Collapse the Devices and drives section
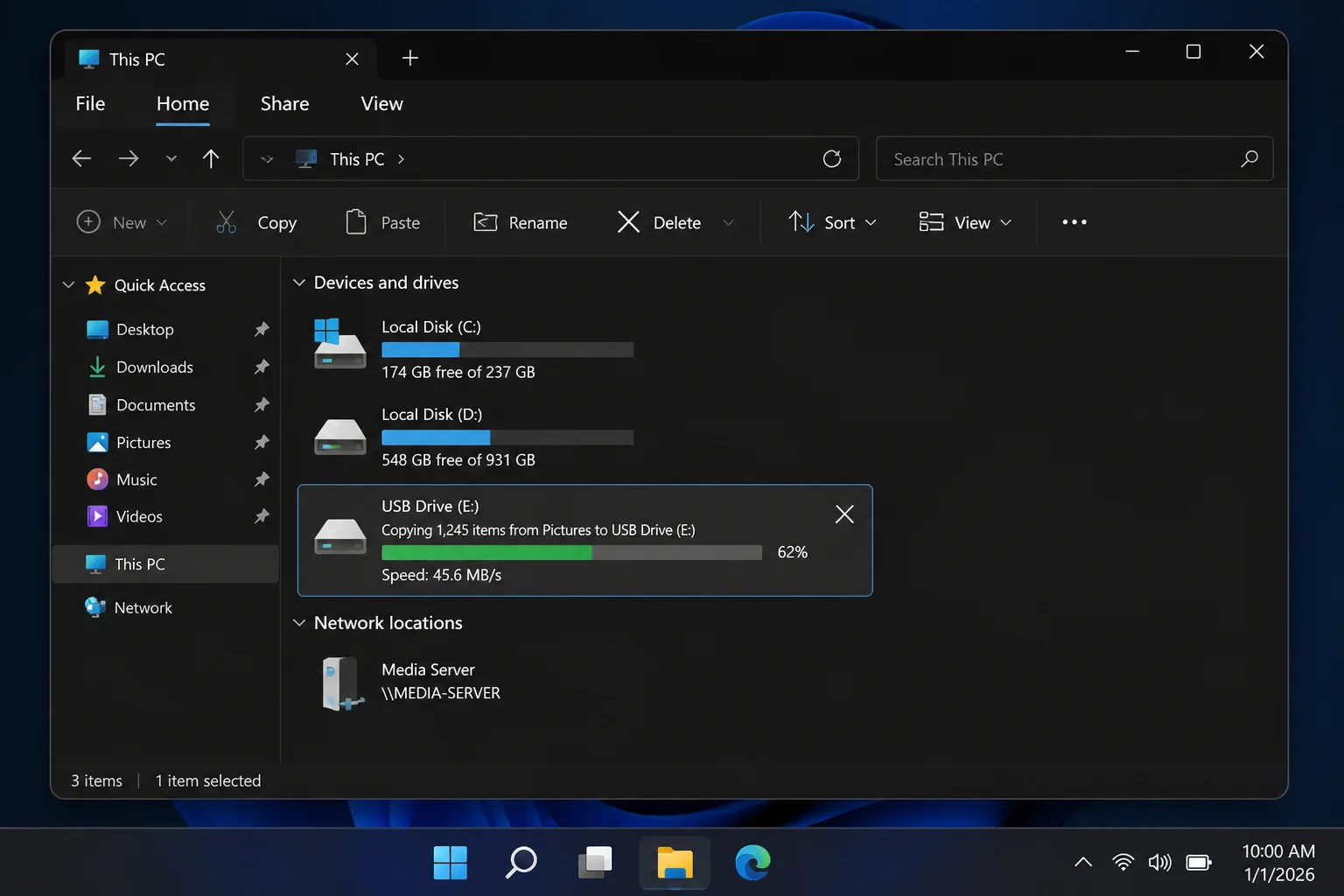Viewport: 1344px width, 896px height. 299,283
